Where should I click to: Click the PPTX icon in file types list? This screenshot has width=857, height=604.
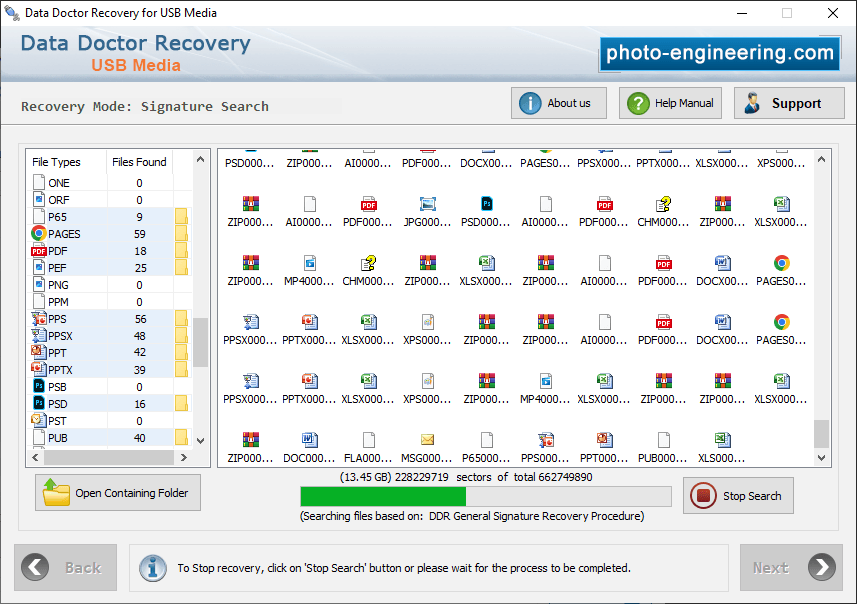[39, 370]
